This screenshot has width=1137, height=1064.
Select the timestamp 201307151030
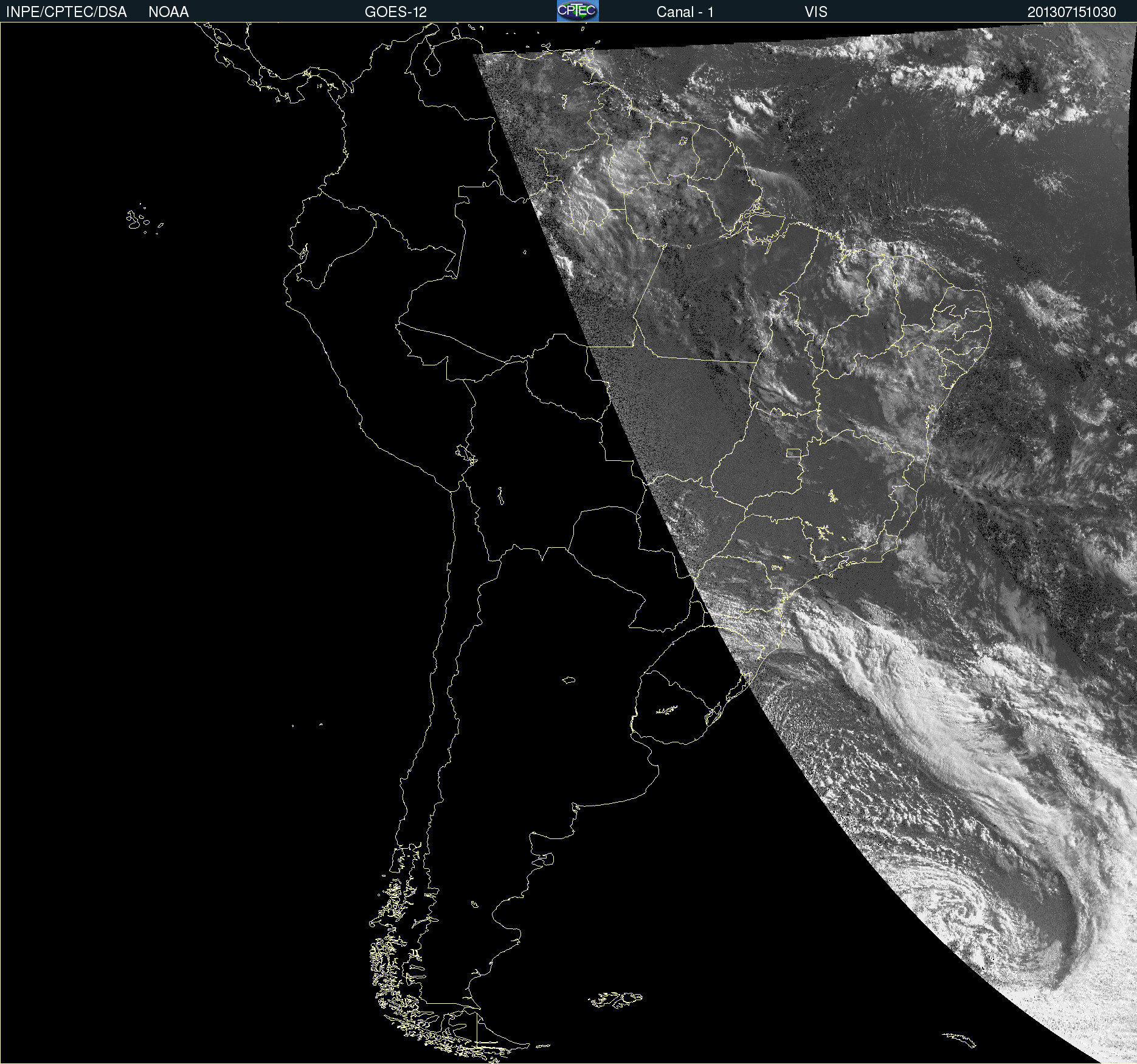(x=1071, y=12)
